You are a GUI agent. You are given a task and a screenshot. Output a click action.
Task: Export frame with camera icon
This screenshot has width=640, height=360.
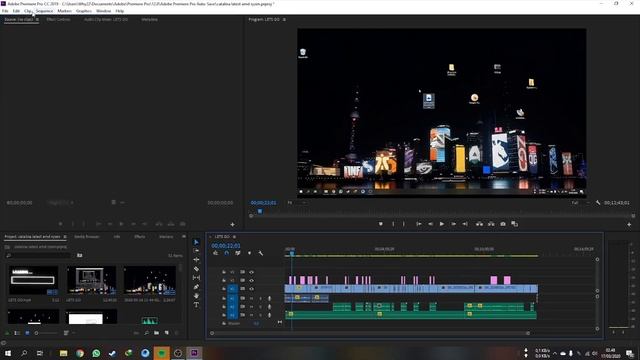point(503,224)
